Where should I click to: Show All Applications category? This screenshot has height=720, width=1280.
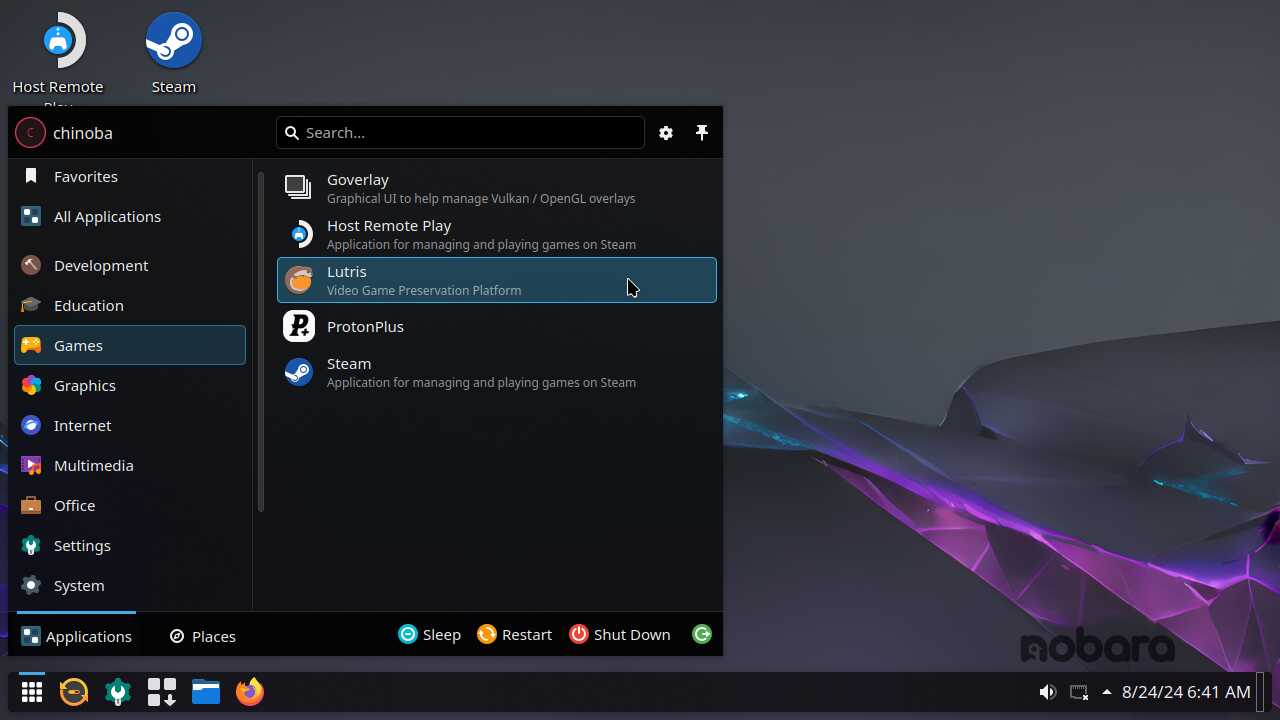coord(130,216)
